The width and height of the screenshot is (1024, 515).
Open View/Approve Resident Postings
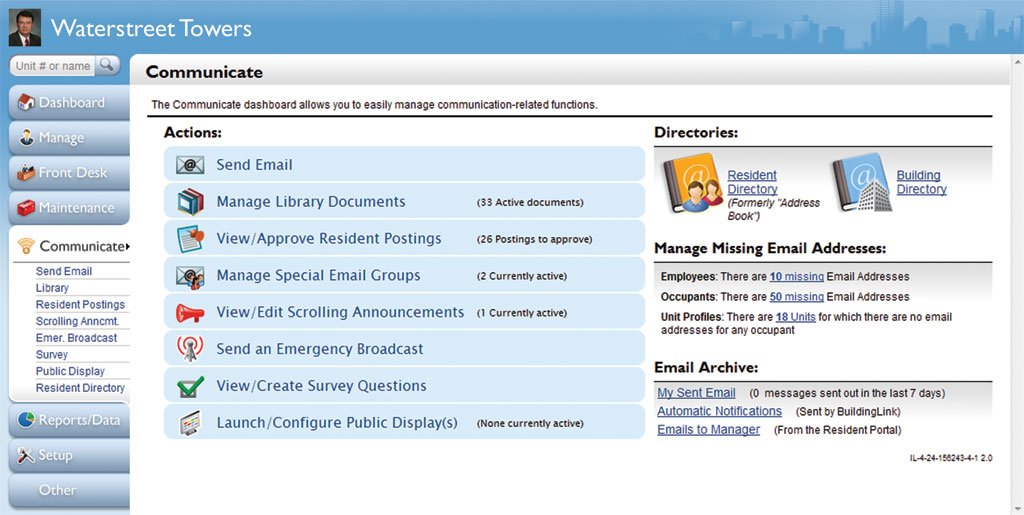404,238
